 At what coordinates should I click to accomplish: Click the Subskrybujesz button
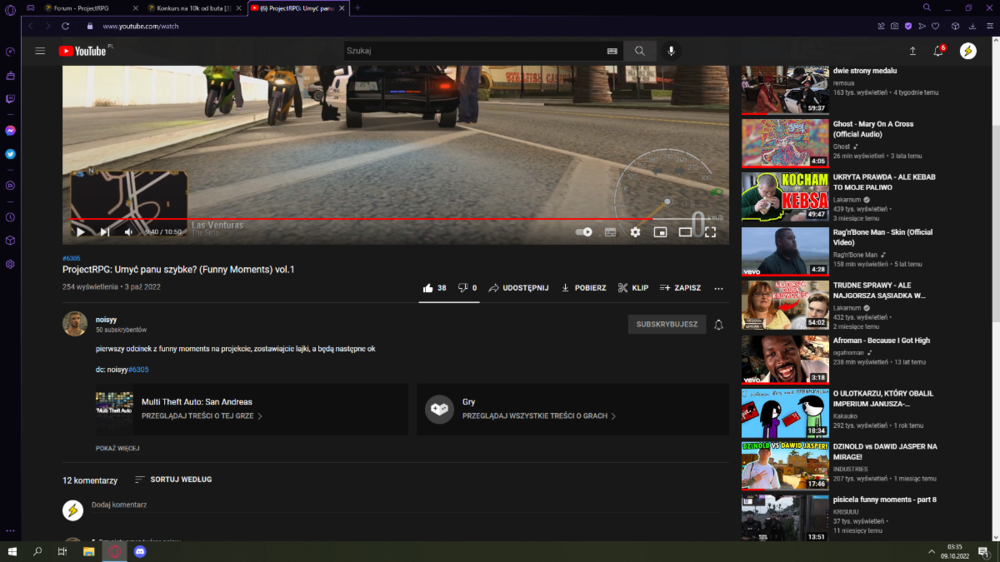coord(666,324)
